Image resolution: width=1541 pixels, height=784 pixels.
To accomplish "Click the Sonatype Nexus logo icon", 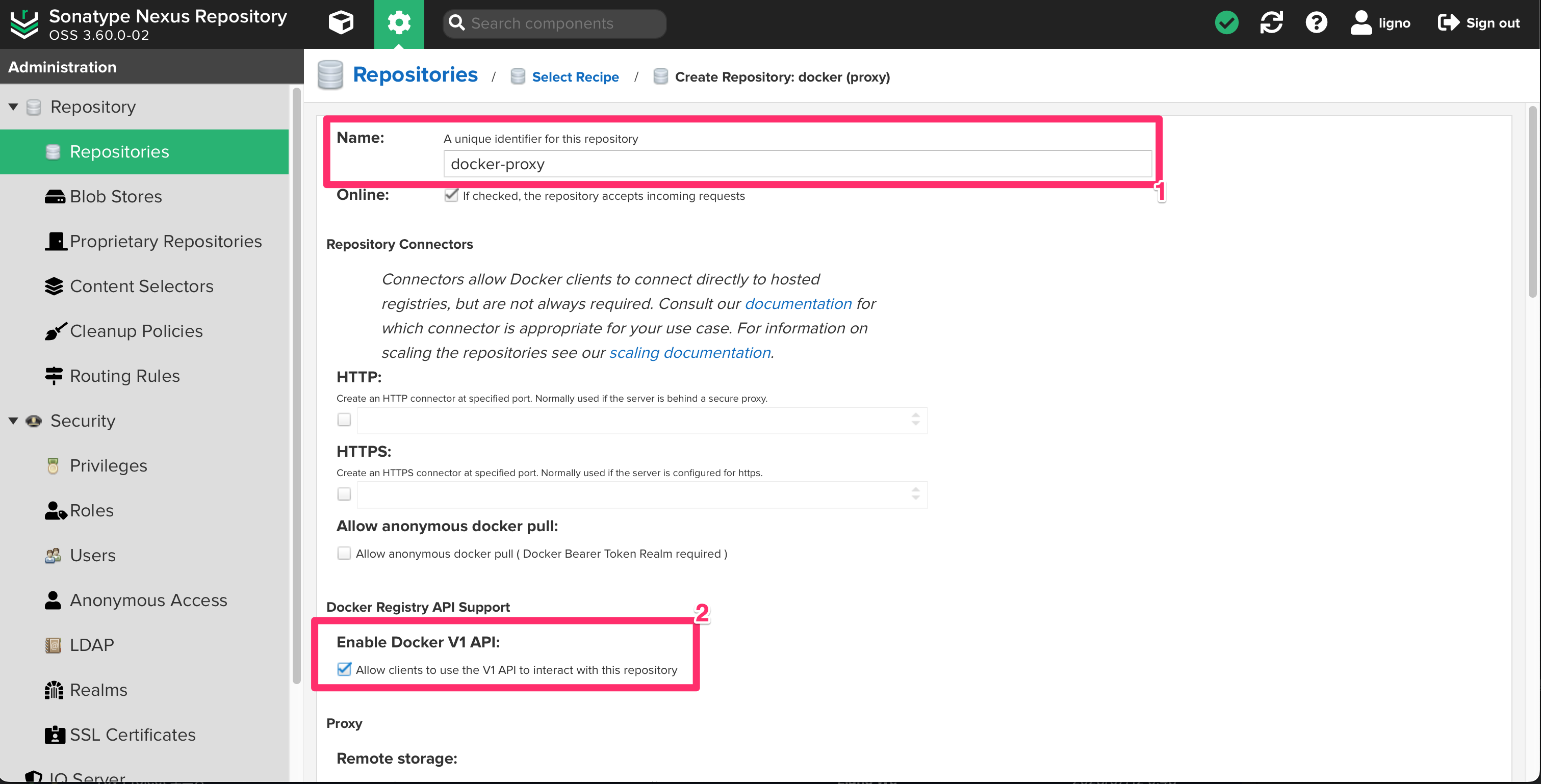I will click(x=24, y=24).
